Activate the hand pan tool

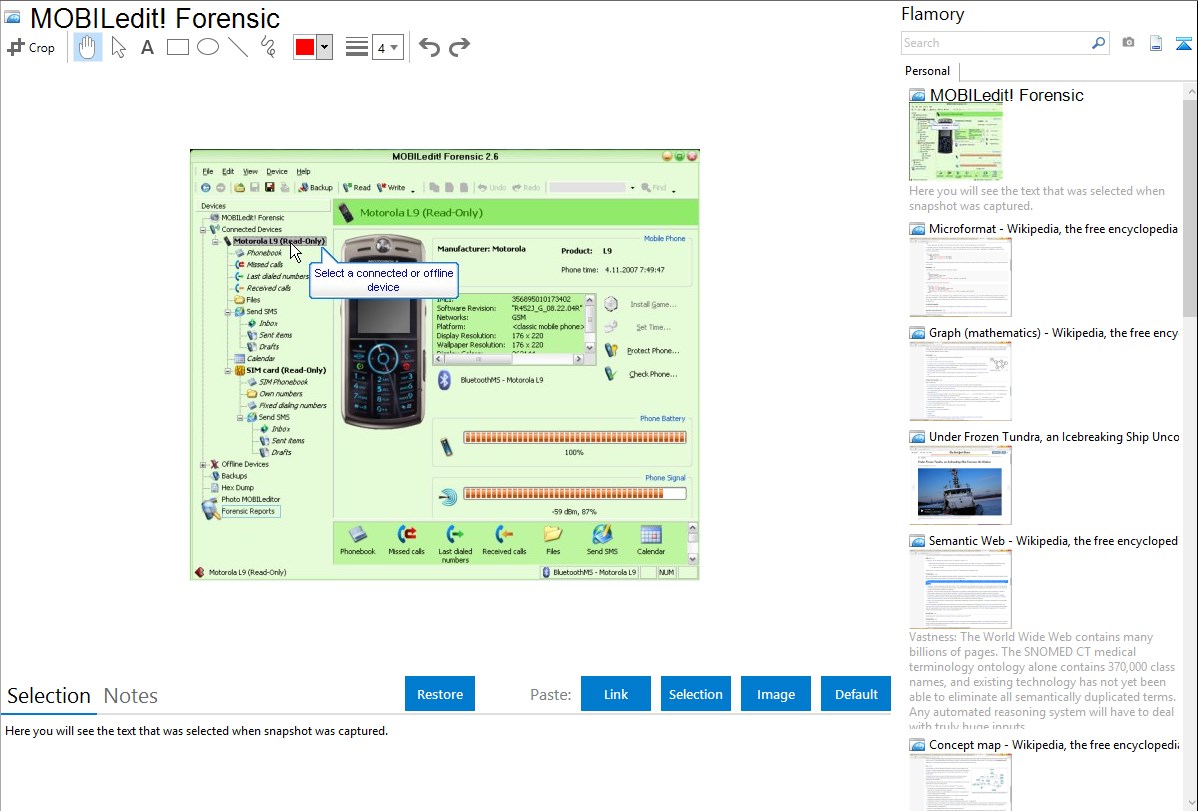(x=88, y=47)
